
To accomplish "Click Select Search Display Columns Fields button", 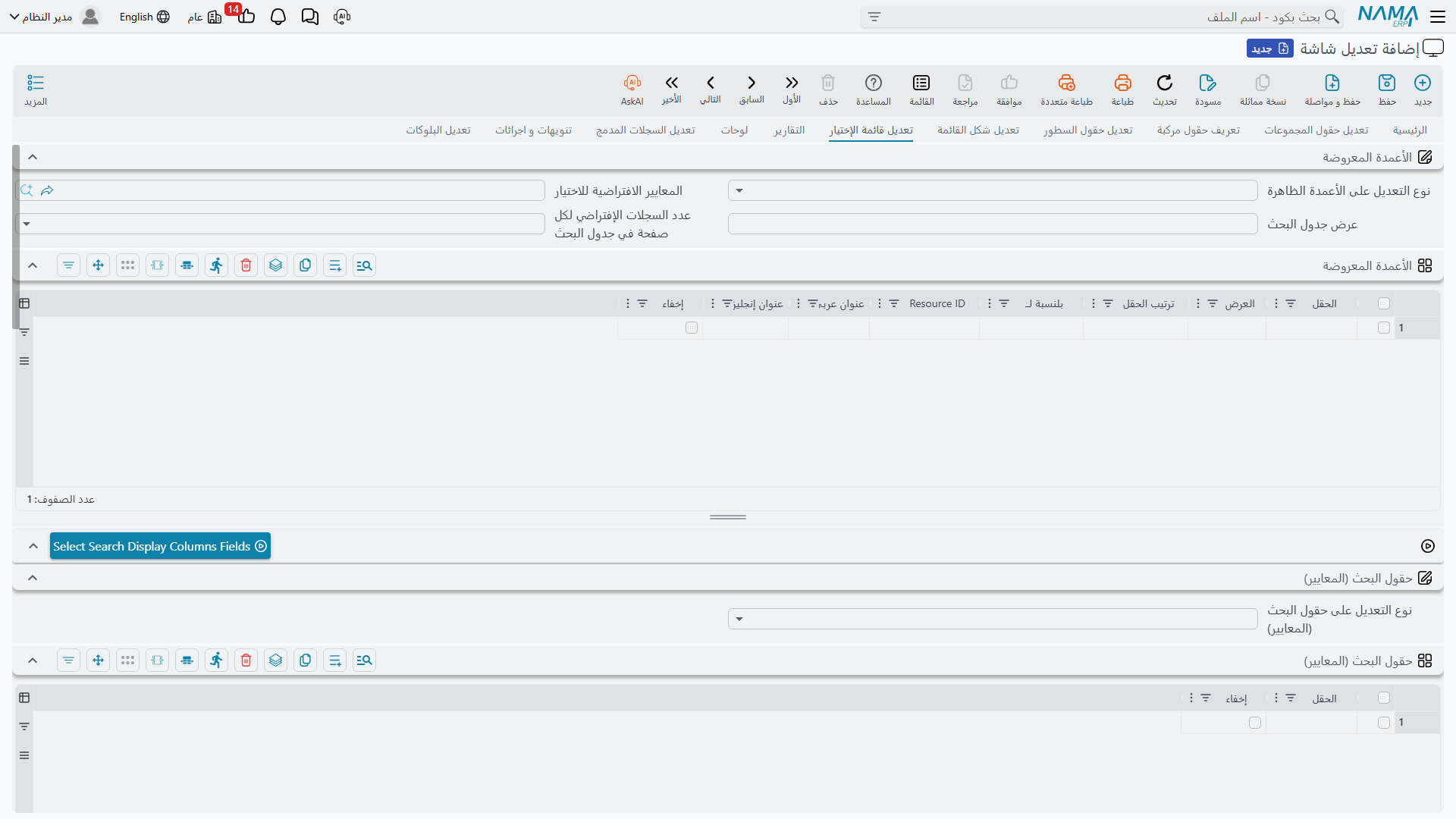I will [x=160, y=546].
